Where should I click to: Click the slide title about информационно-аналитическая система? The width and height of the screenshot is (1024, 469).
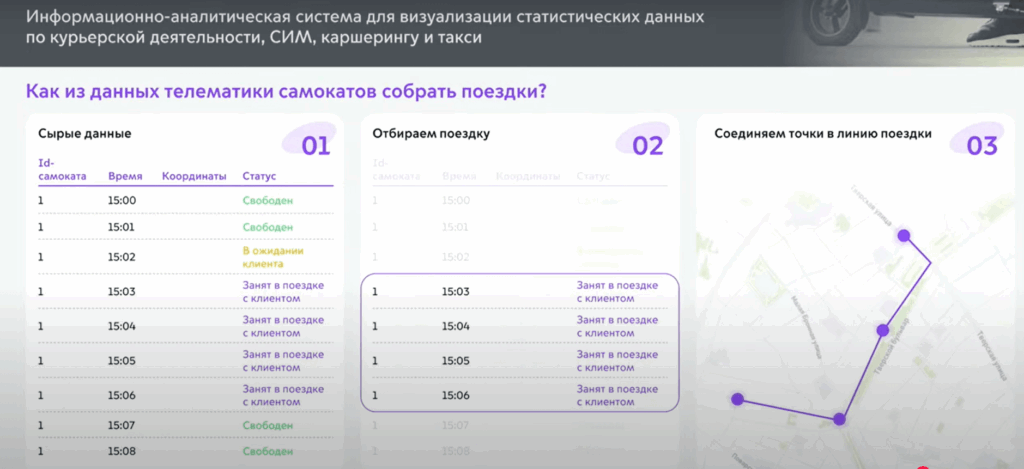click(x=365, y=26)
